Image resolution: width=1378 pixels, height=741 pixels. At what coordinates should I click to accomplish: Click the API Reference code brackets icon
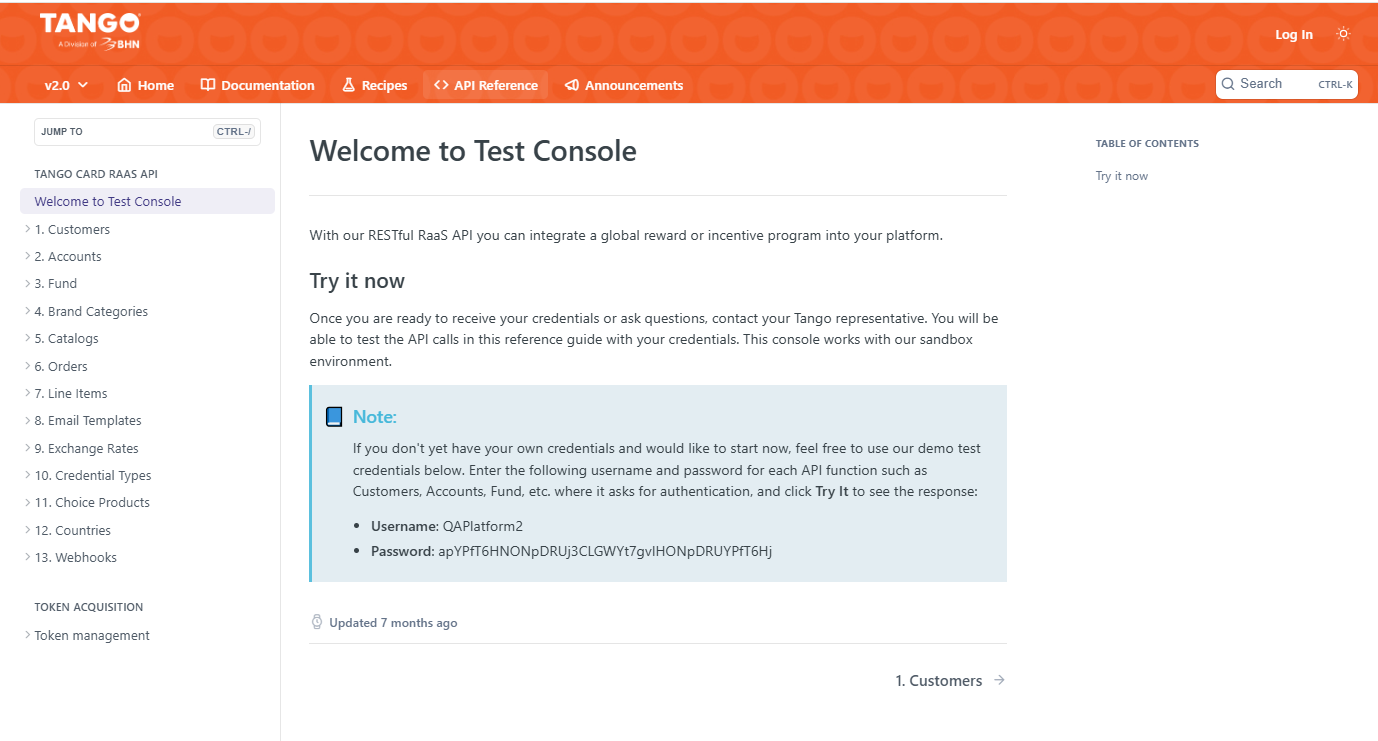tap(441, 85)
